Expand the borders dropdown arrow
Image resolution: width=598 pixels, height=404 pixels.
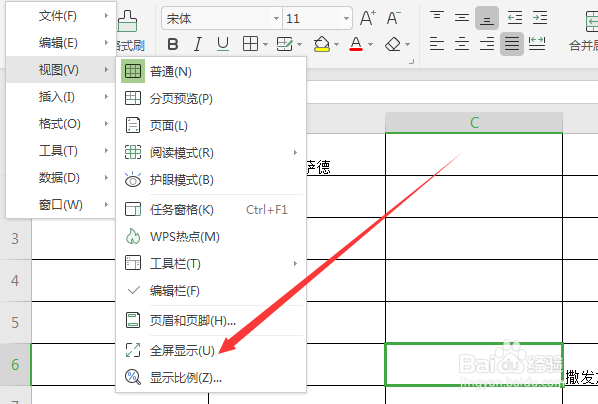(x=265, y=45)
